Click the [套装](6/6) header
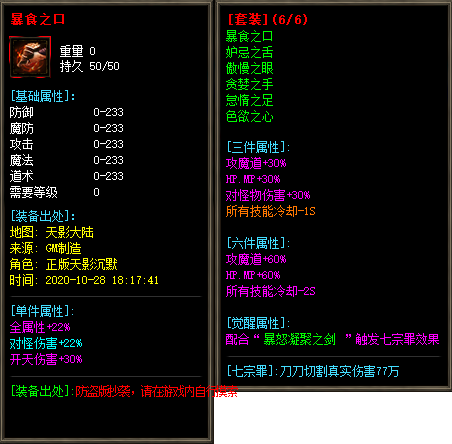Viewport: 452px width, 444px height. [x=268, y=19]
